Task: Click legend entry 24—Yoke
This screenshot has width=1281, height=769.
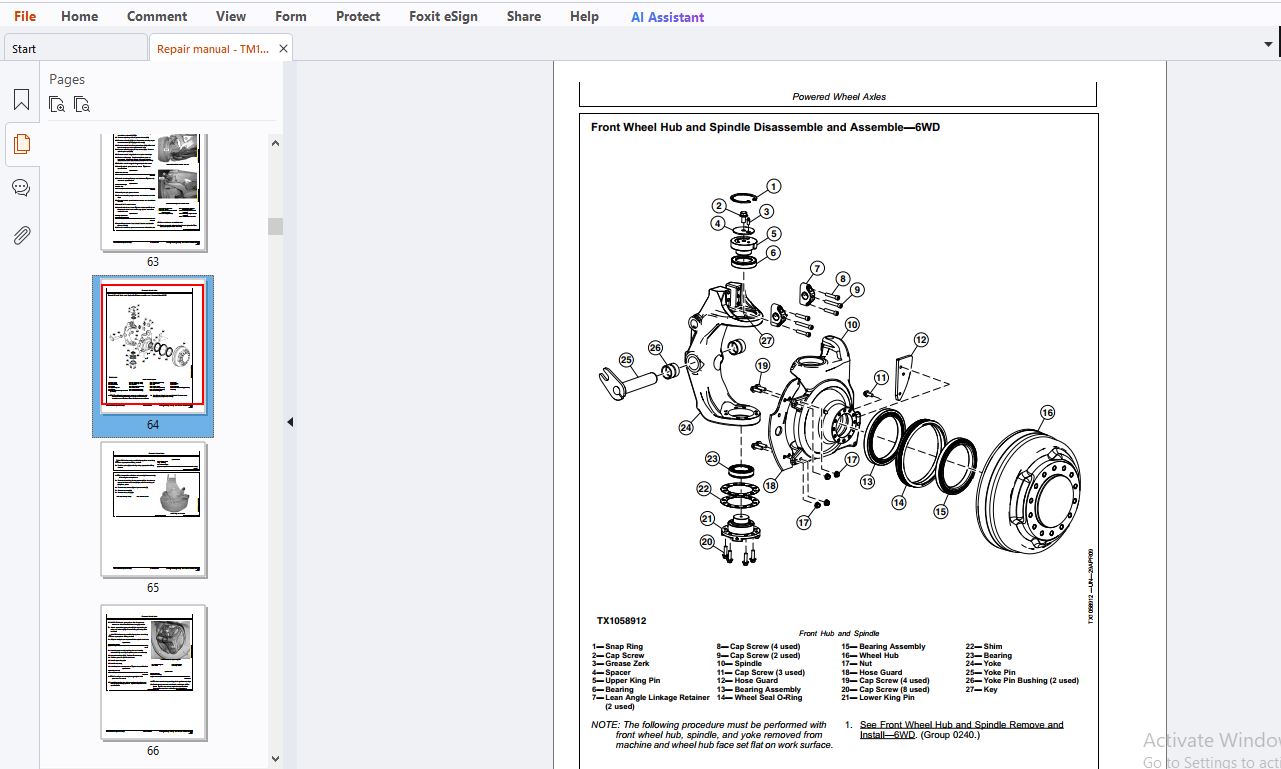Action: point(983,664)
